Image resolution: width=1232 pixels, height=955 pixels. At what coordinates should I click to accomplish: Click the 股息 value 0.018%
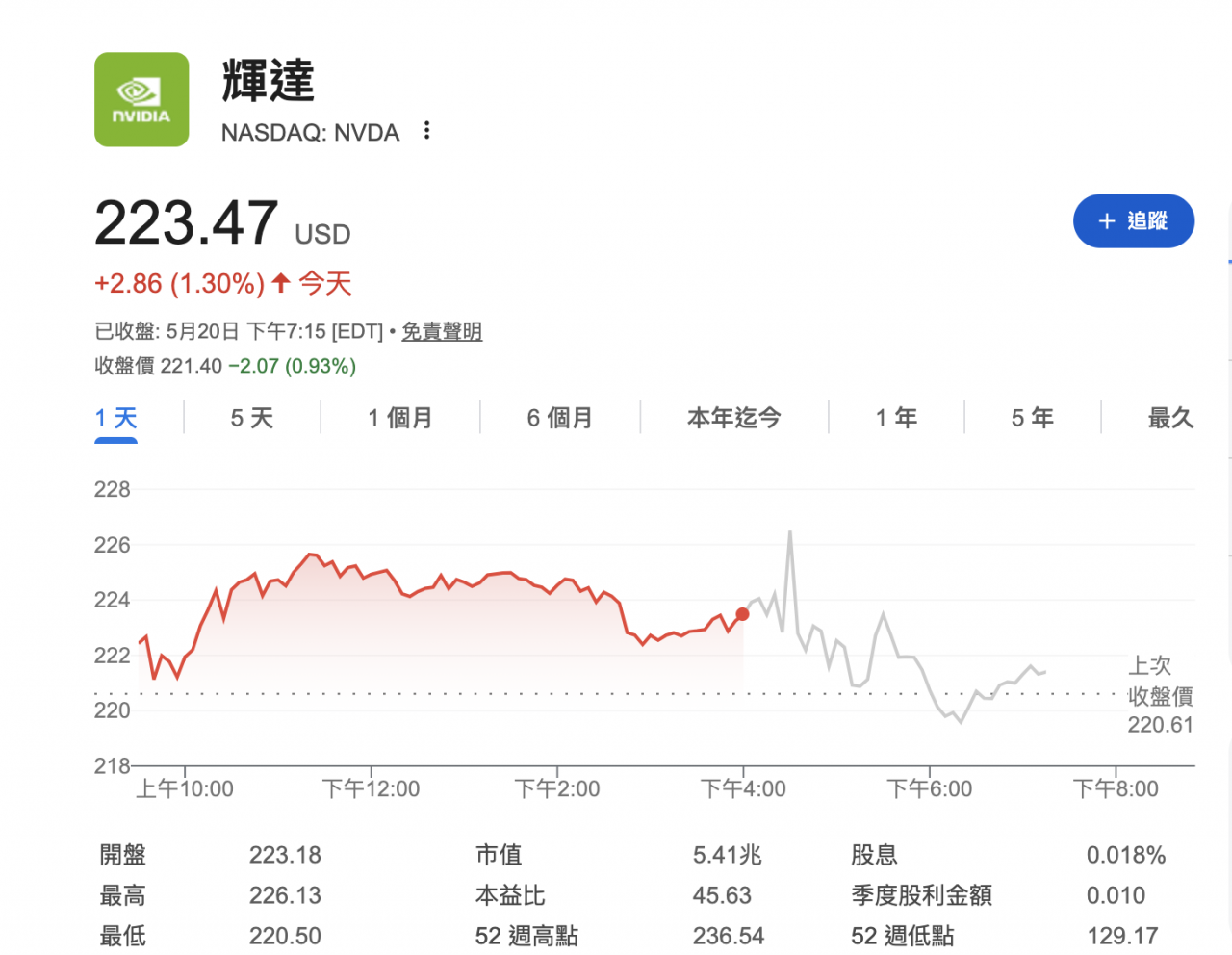(x=1126, y=855)
